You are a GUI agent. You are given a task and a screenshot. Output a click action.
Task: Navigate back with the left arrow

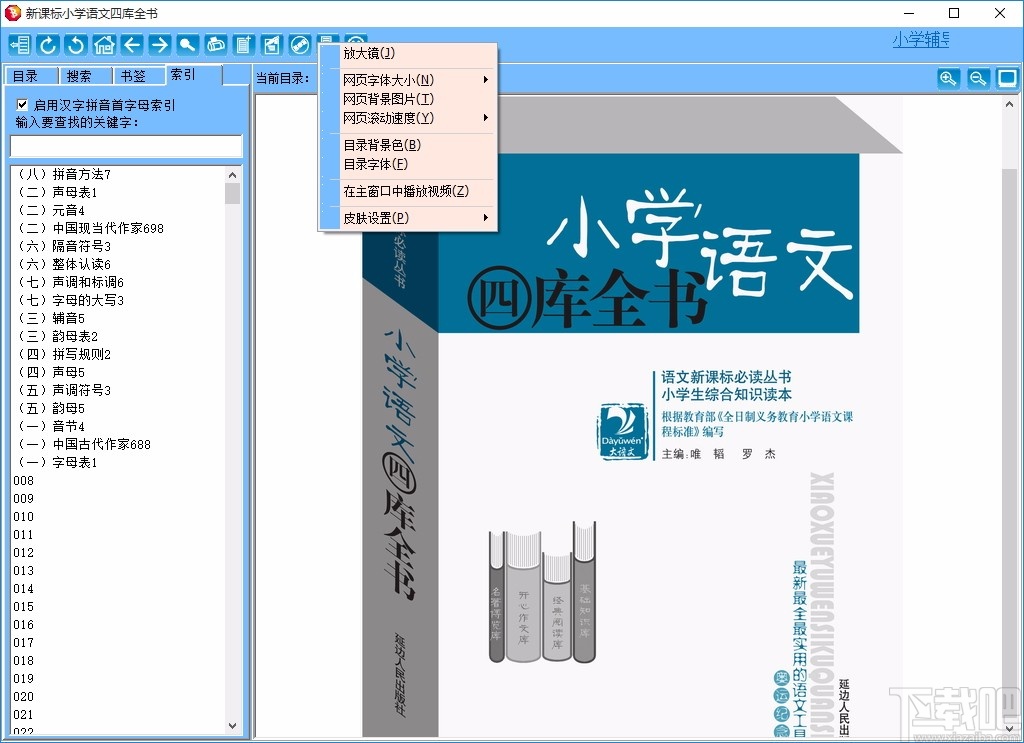click(x=132, y=44)
